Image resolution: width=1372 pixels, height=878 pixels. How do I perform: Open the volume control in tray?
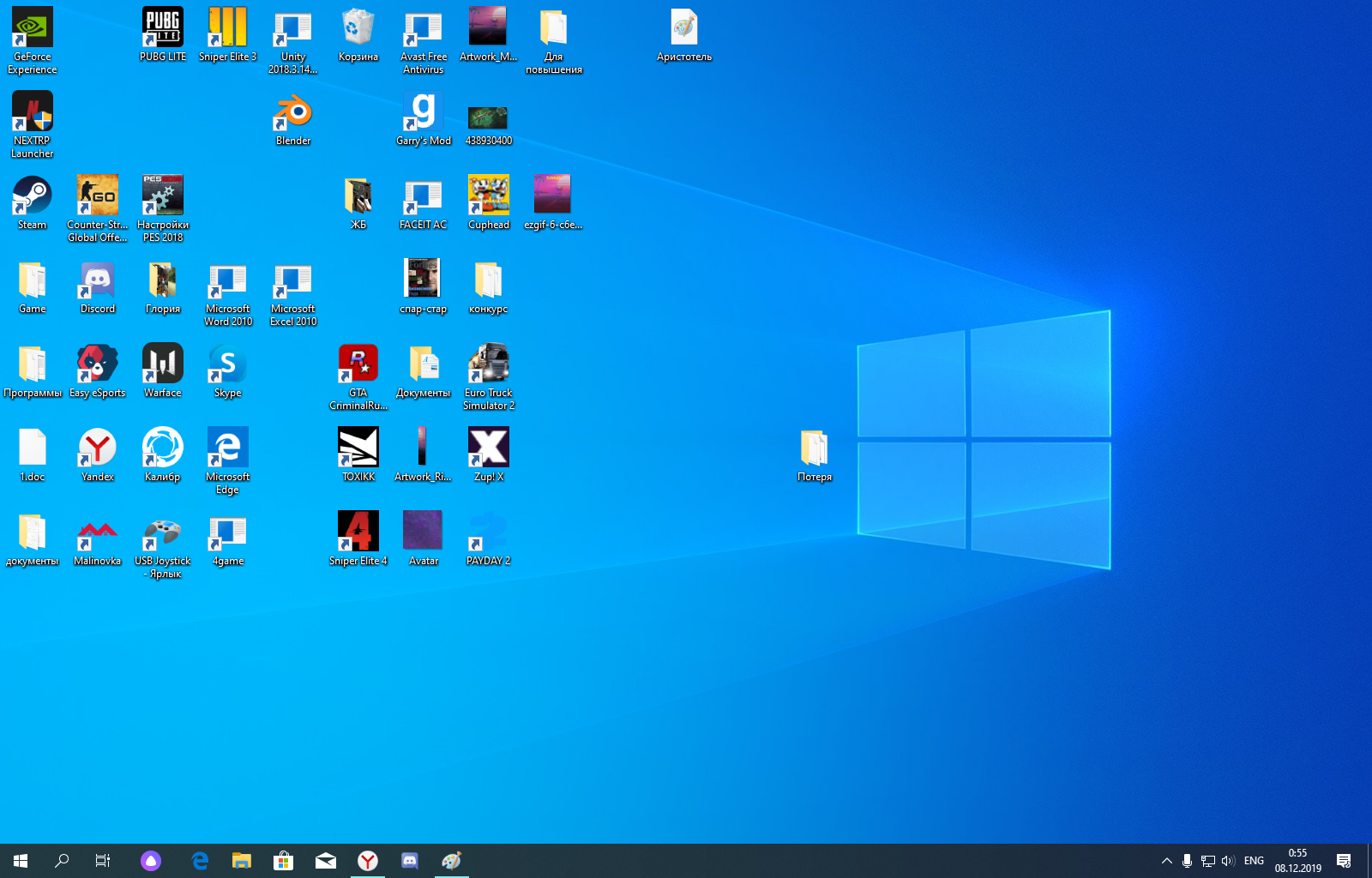(1228, 860)
